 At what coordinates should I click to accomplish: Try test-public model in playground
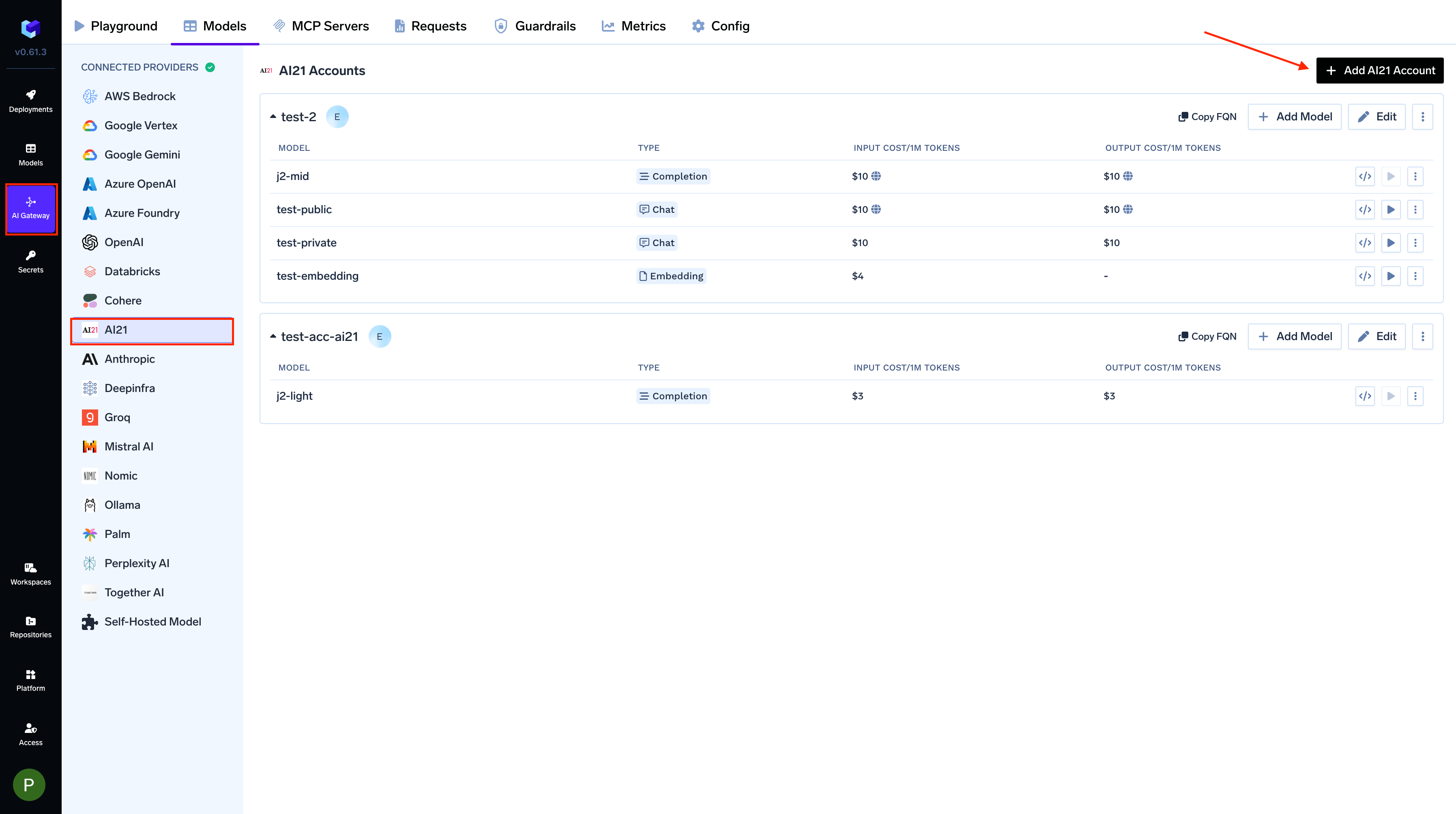(x=1390, y=210)
